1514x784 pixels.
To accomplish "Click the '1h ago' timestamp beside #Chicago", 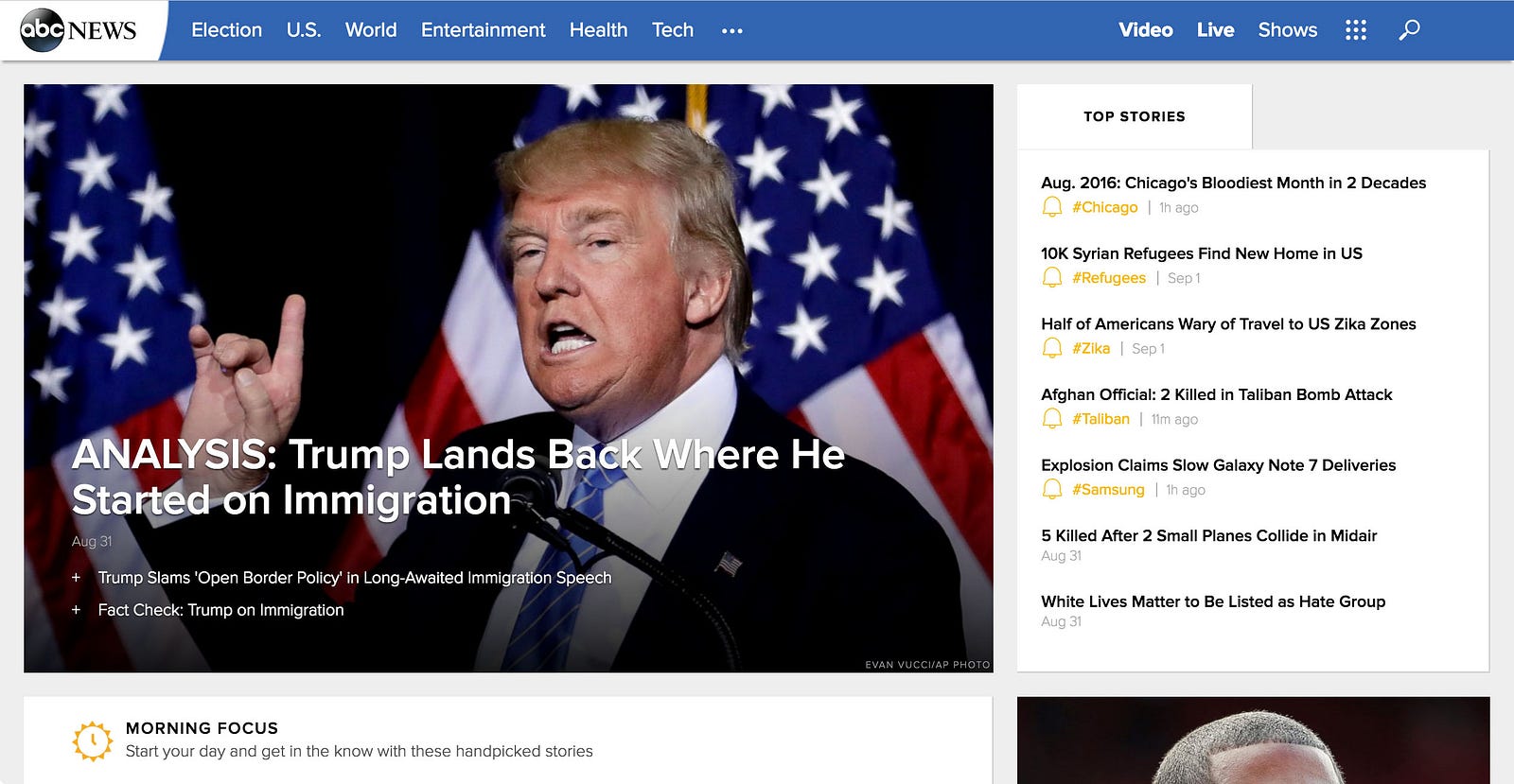I will pyautogui.click(x=1179, y=208).
